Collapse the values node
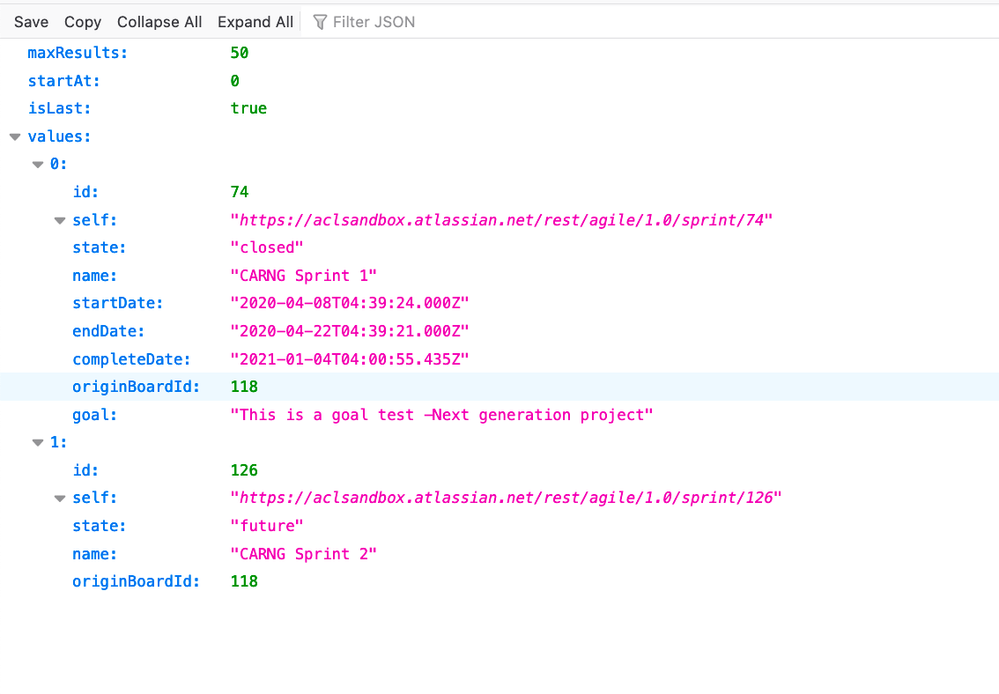Viewport: 999px width, 694px height. [15, 136]
